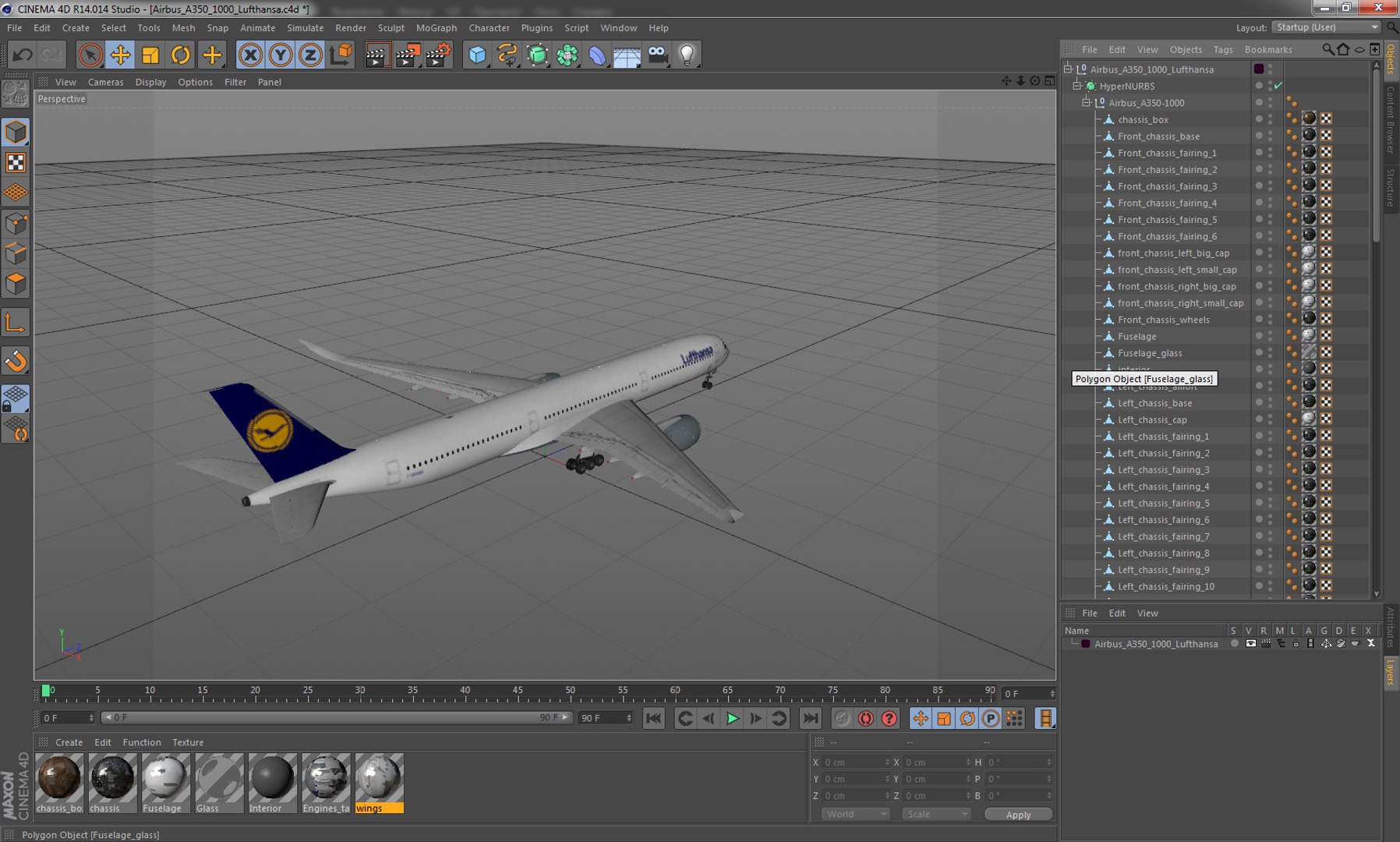Toggle Z axis lock

click(x=310, y=55)
